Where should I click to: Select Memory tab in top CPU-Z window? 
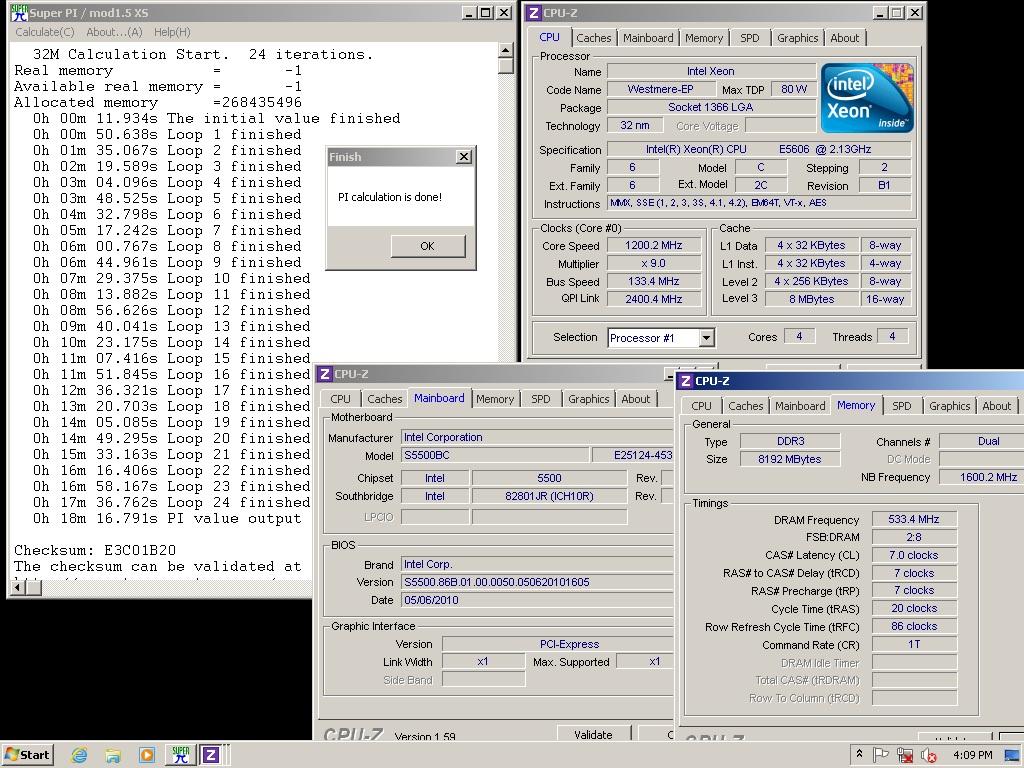[x=704, y=38]
